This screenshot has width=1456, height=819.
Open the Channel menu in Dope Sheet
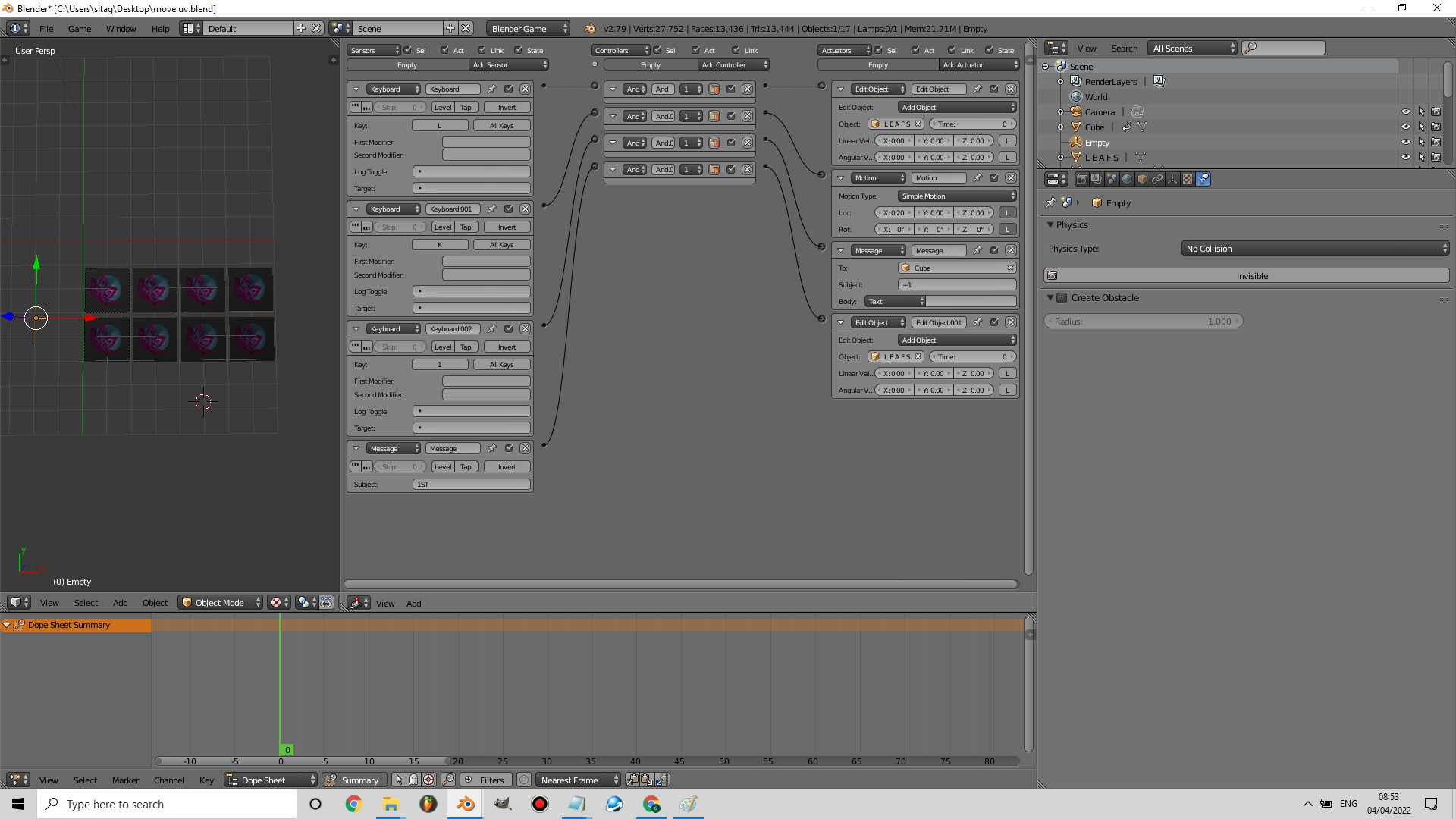click(168, 780)
